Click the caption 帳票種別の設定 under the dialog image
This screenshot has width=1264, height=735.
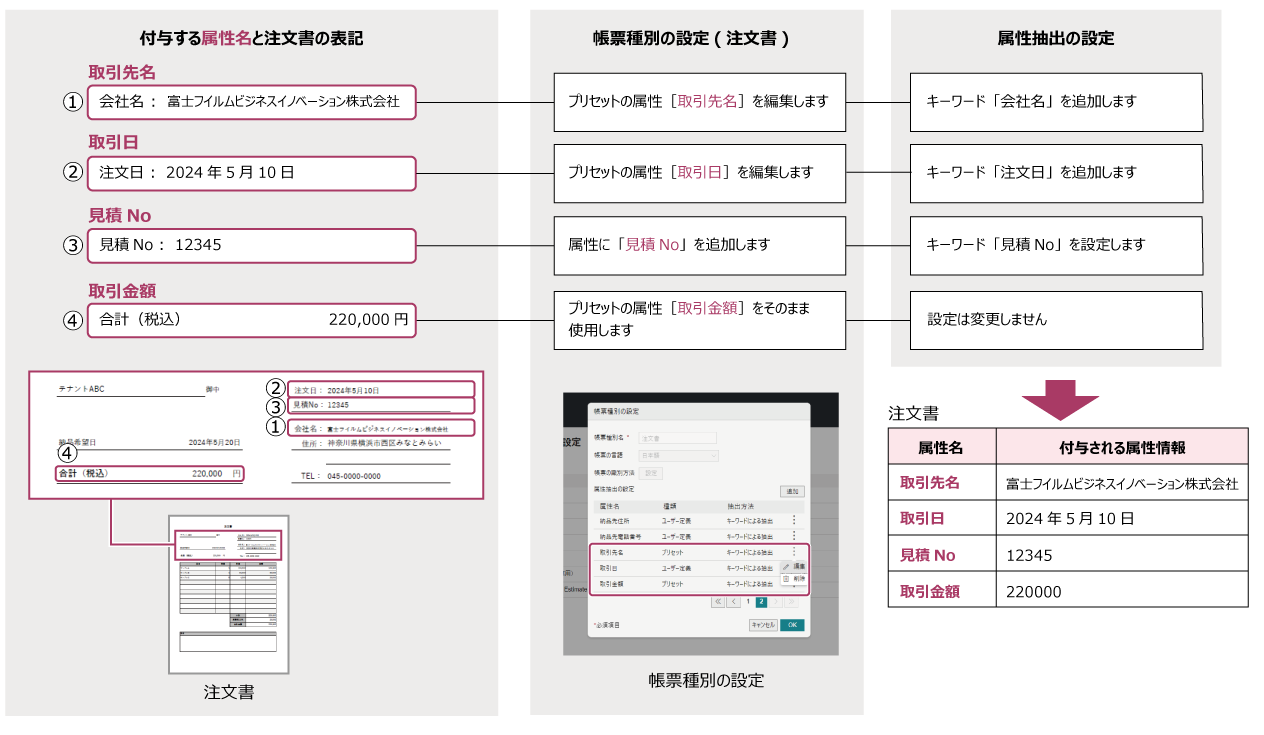pyautogui.click(x=706, y=681)
